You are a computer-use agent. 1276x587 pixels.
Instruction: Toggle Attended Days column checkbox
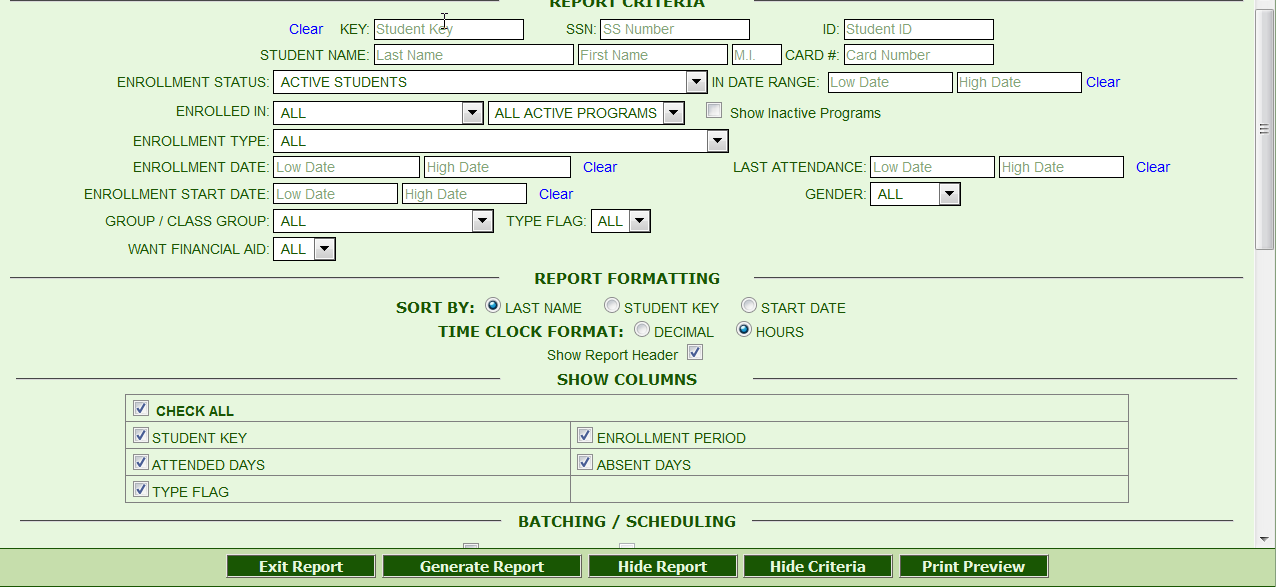click(141, 462)
